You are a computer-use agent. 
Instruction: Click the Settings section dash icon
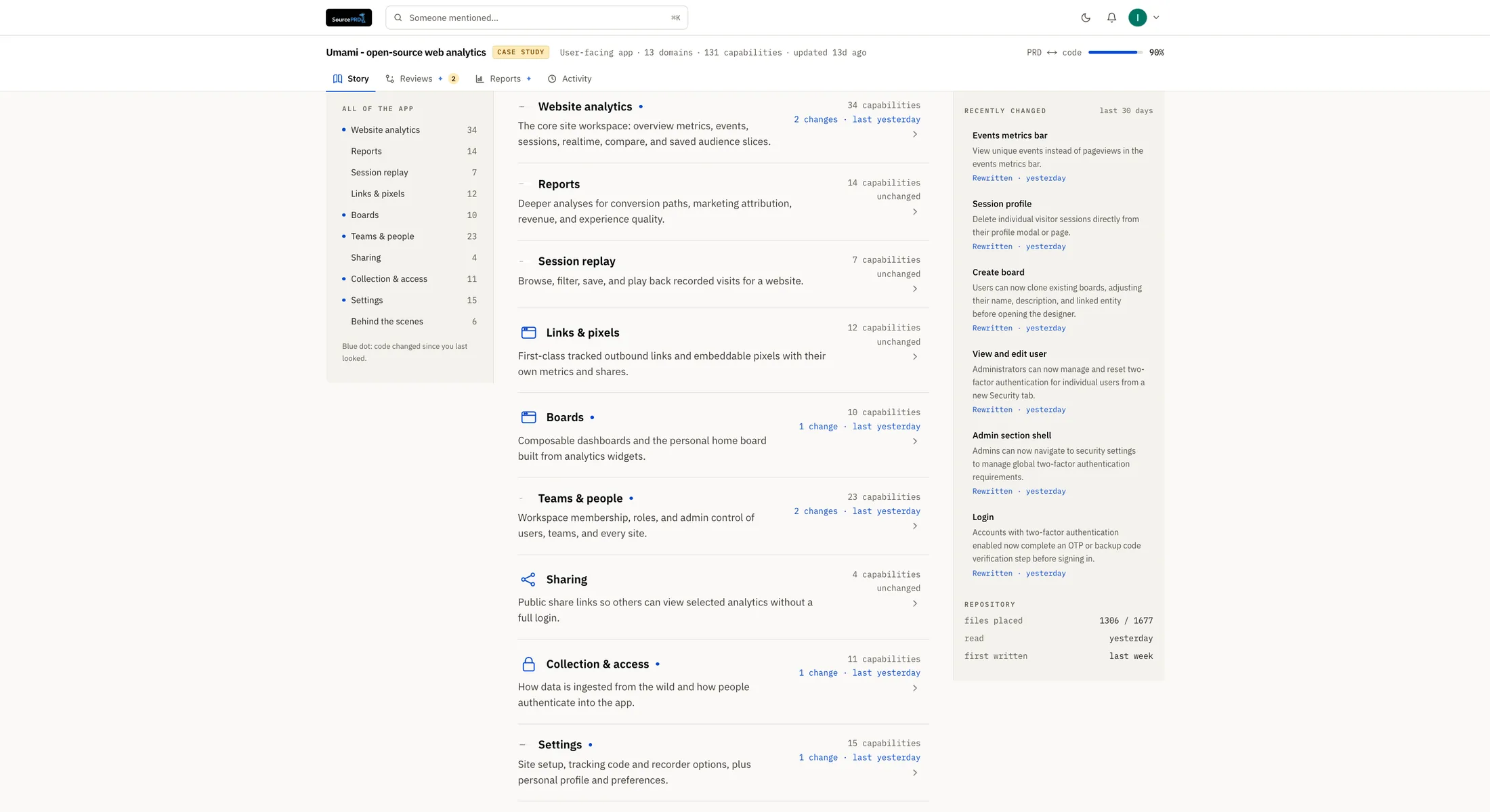521,745
